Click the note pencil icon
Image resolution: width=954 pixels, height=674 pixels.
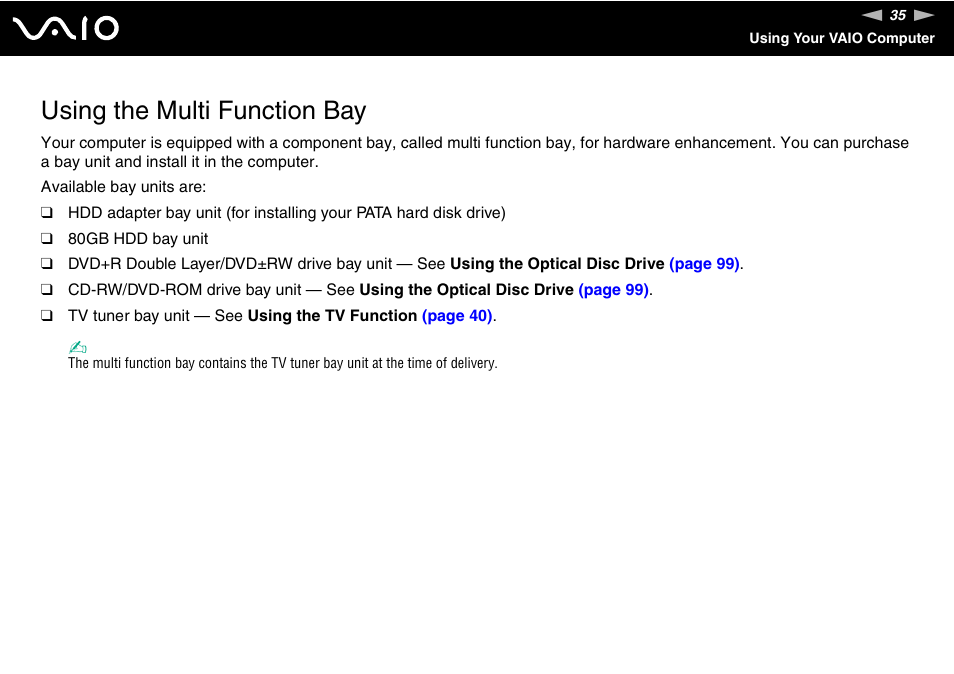(77, 347)
